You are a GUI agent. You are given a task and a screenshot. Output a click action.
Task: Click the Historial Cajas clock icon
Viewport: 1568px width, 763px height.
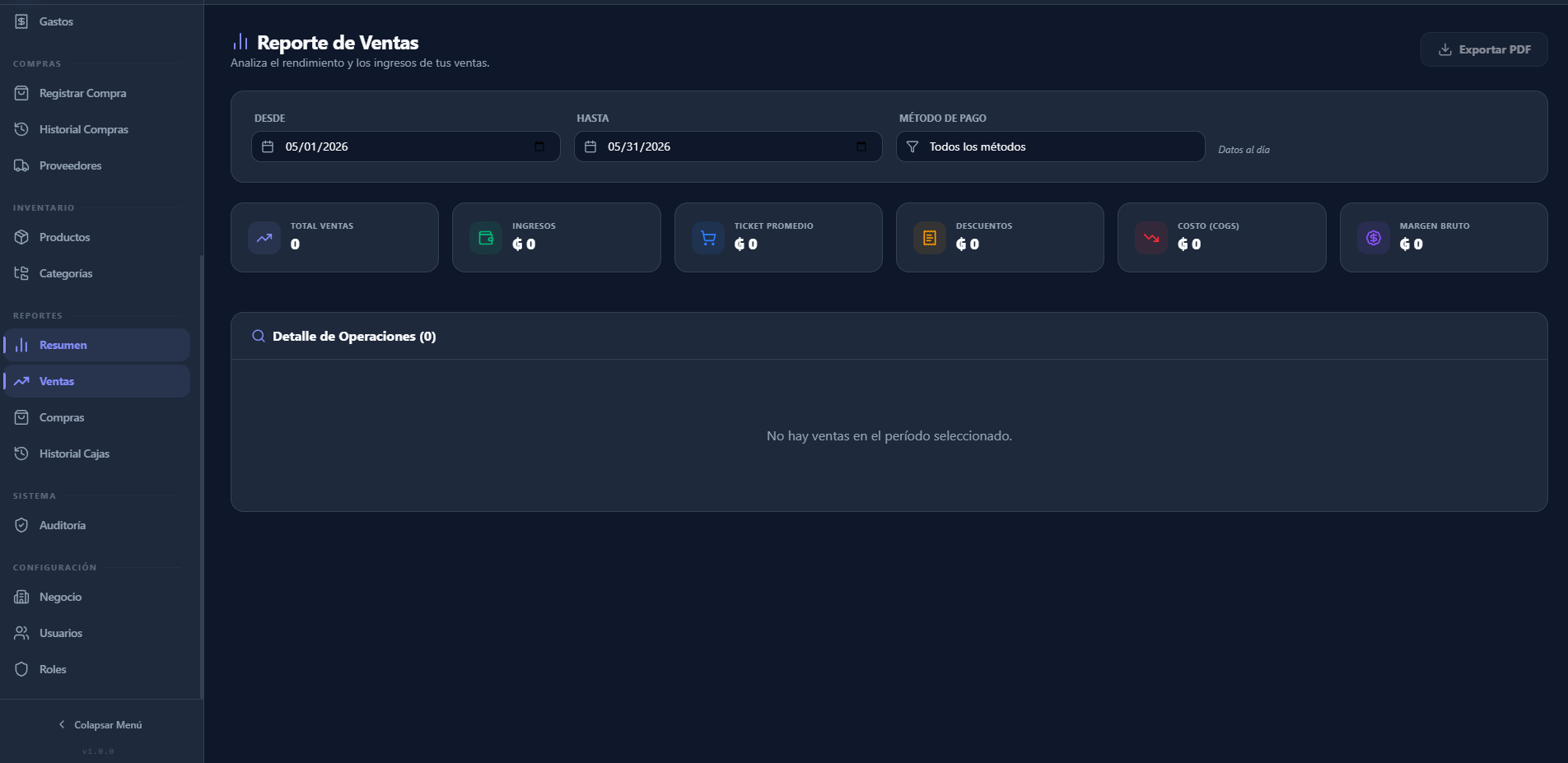pos(21,454)
